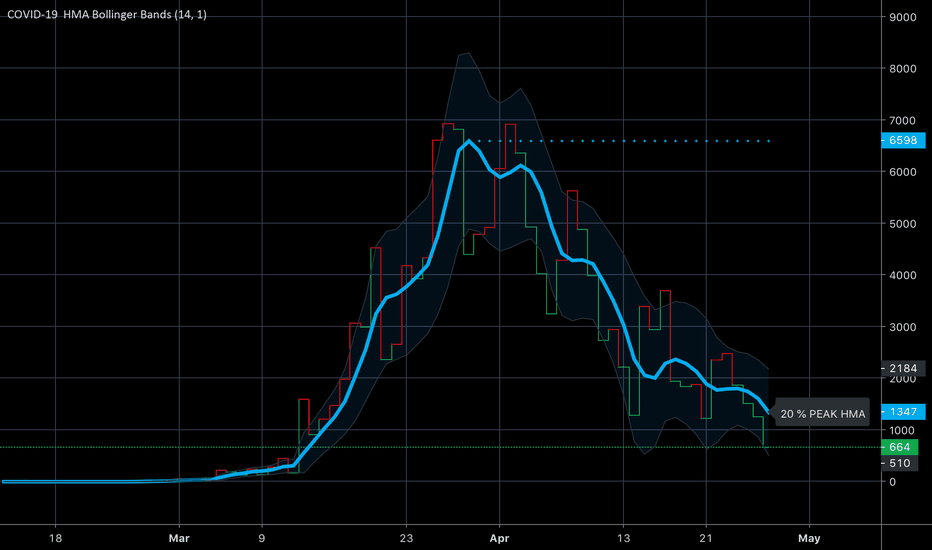Click the 'May' date label on time axis
The height and width of the screenshot is (550, 932).
click(809, 538)
